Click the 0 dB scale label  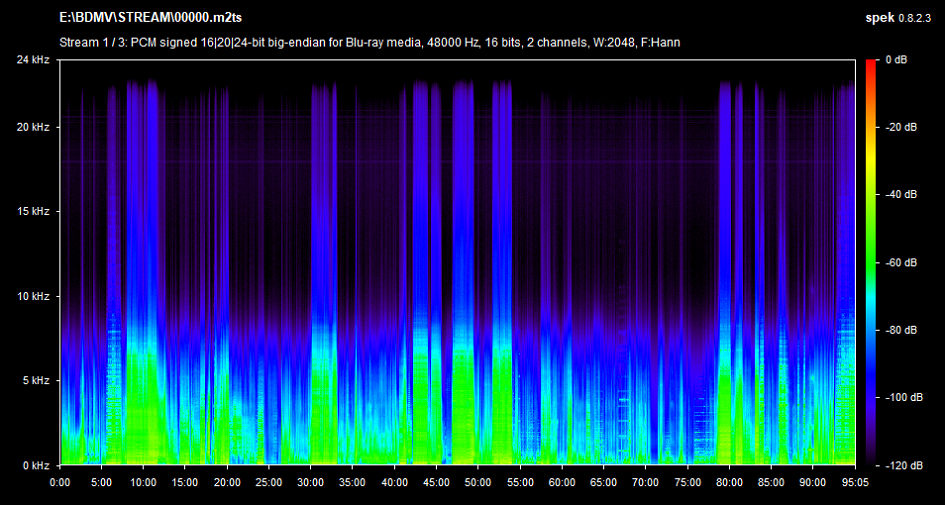[x=896, y=60]
